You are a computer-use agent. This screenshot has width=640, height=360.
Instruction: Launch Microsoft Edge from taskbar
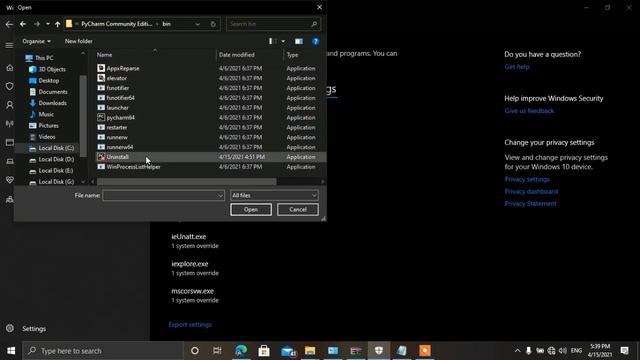point(241,351)
